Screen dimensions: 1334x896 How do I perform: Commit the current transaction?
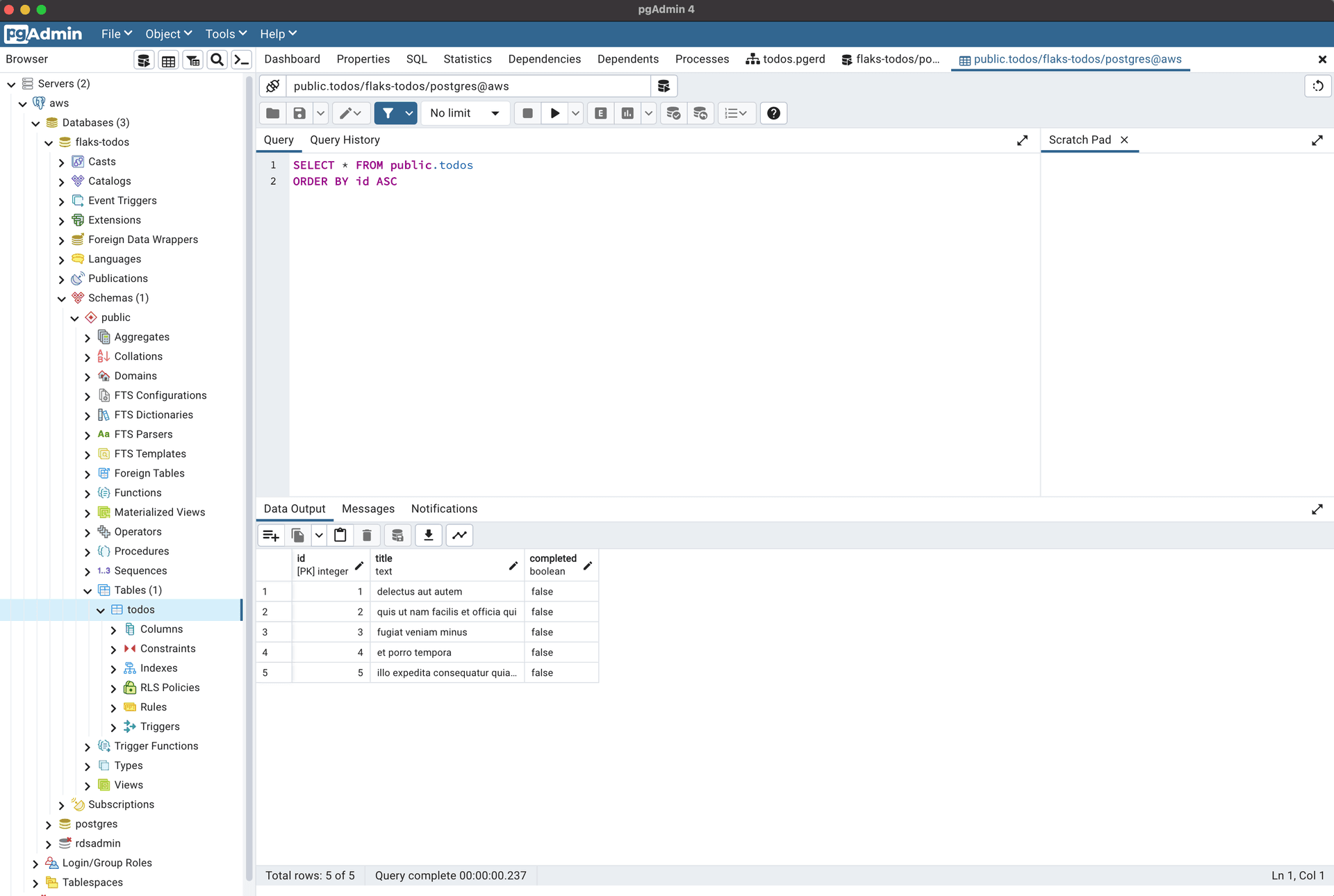pos(673,113)
